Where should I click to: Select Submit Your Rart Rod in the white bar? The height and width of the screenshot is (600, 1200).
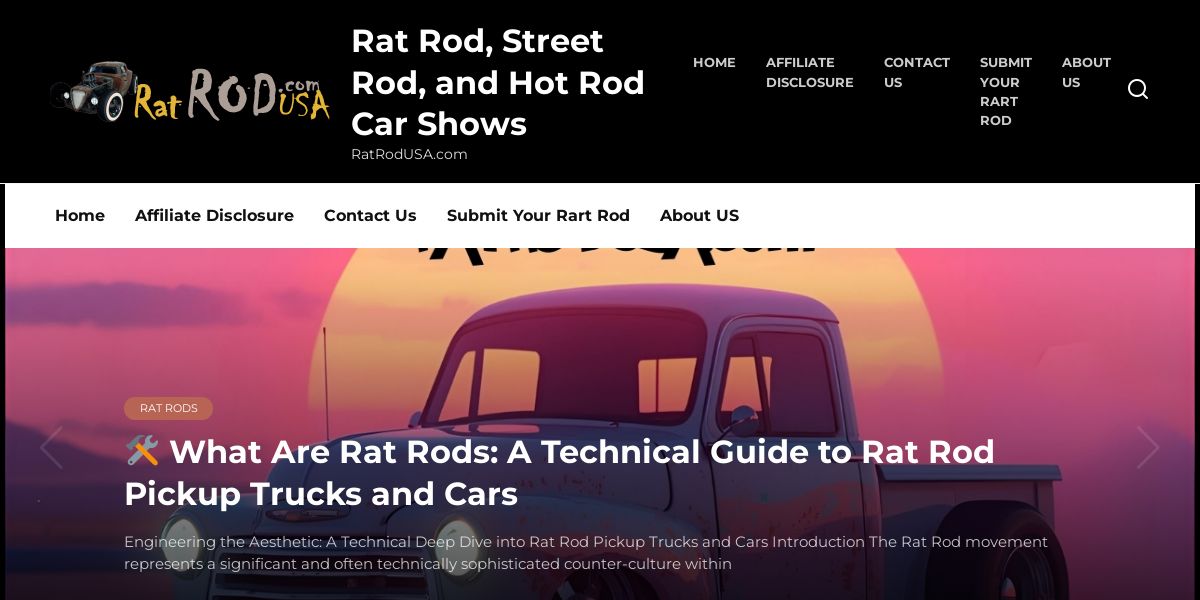tap(538, 215)
